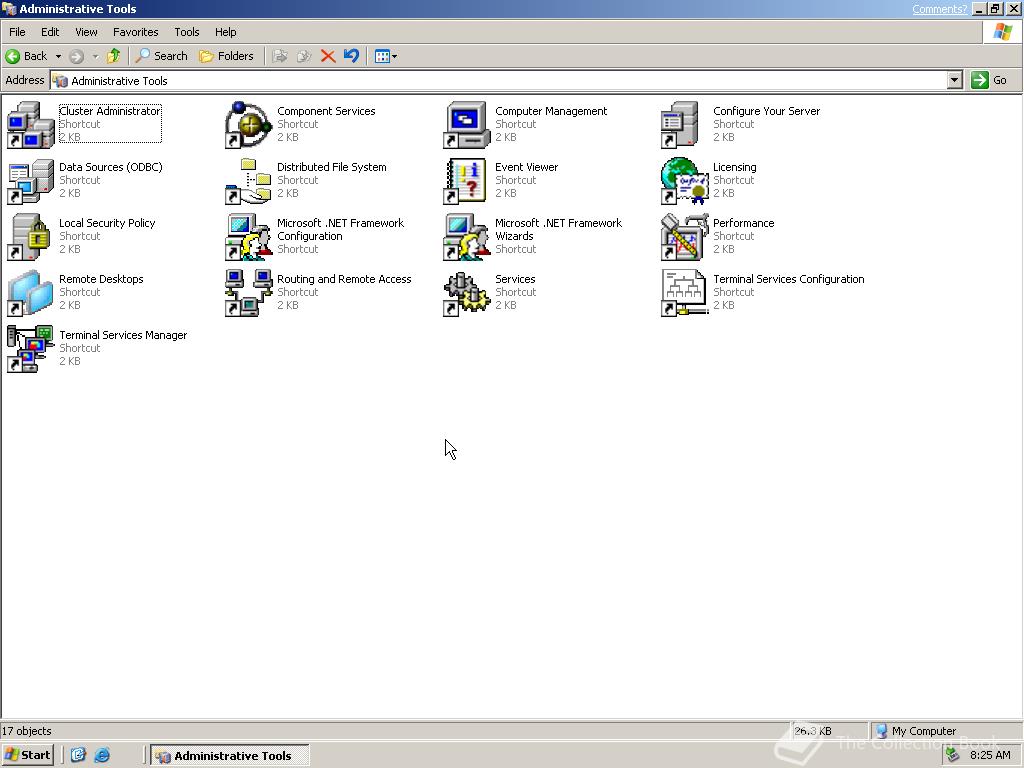Click the Terminal Services Manager label
The height and width of the screenshot is (768, 1024).
pyautogui.click(x=123, y=335)
